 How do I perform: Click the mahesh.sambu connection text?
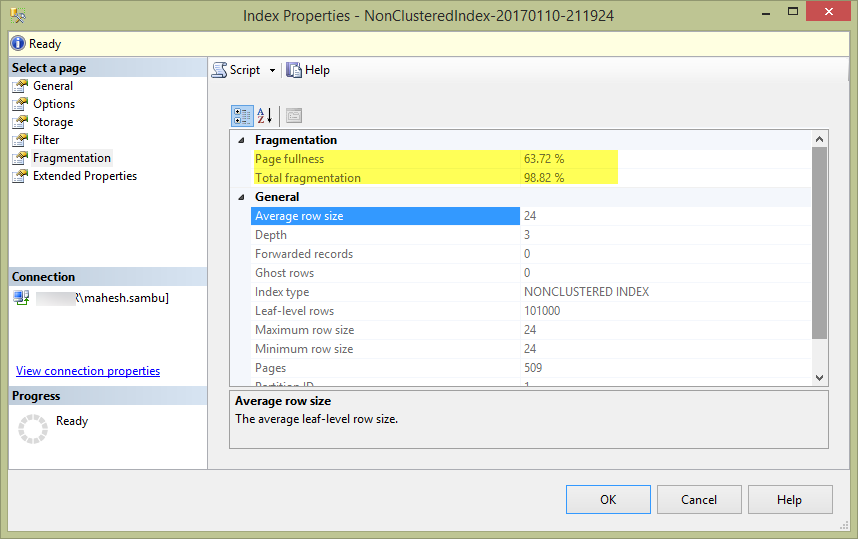click(126, 298)
